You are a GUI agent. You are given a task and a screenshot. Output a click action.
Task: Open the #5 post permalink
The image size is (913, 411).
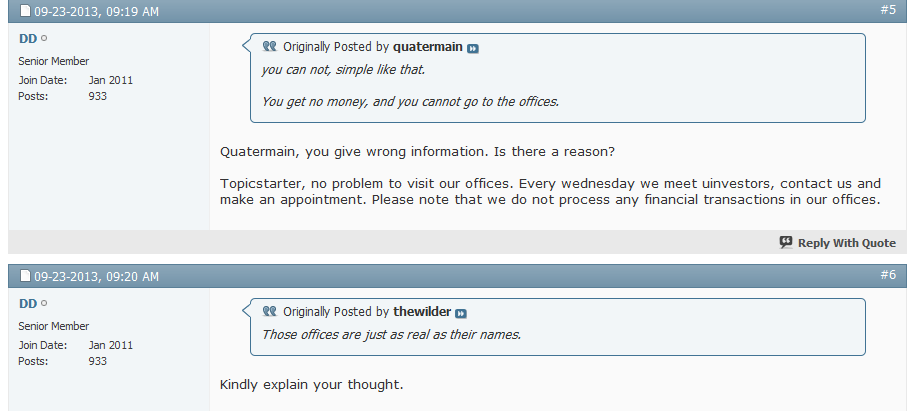[887, 10]
